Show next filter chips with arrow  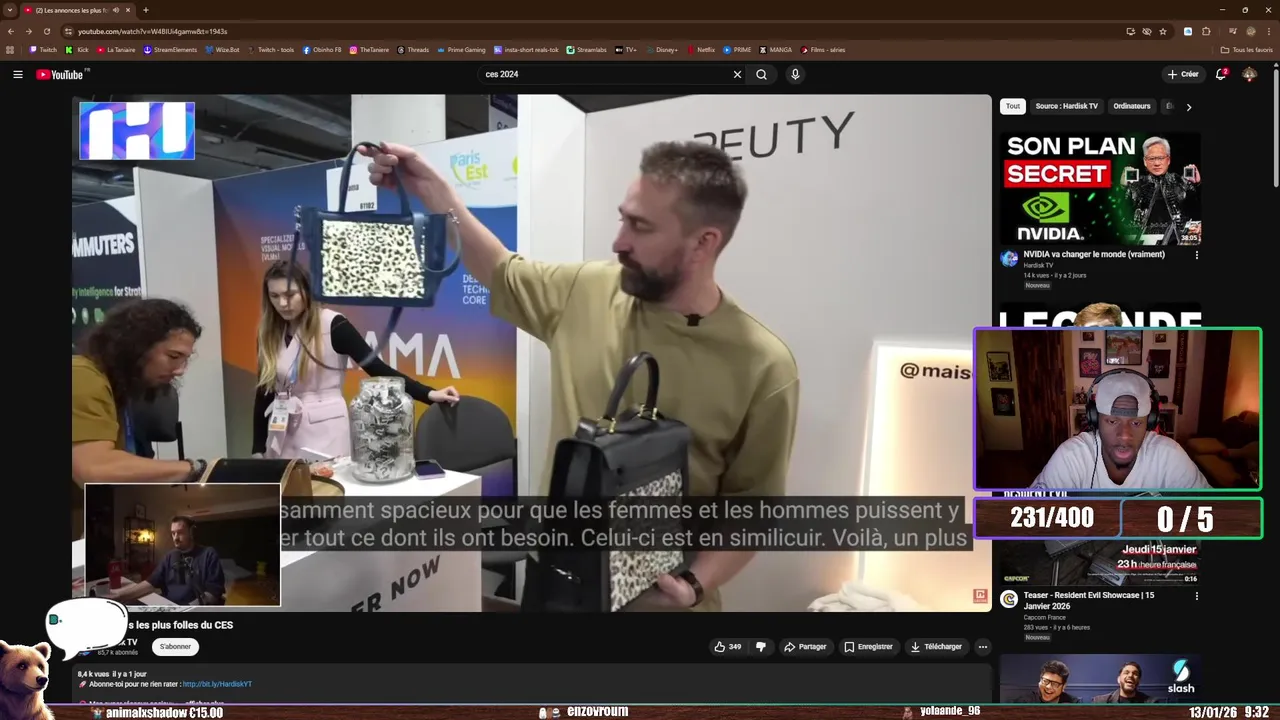pos(1188,106)
